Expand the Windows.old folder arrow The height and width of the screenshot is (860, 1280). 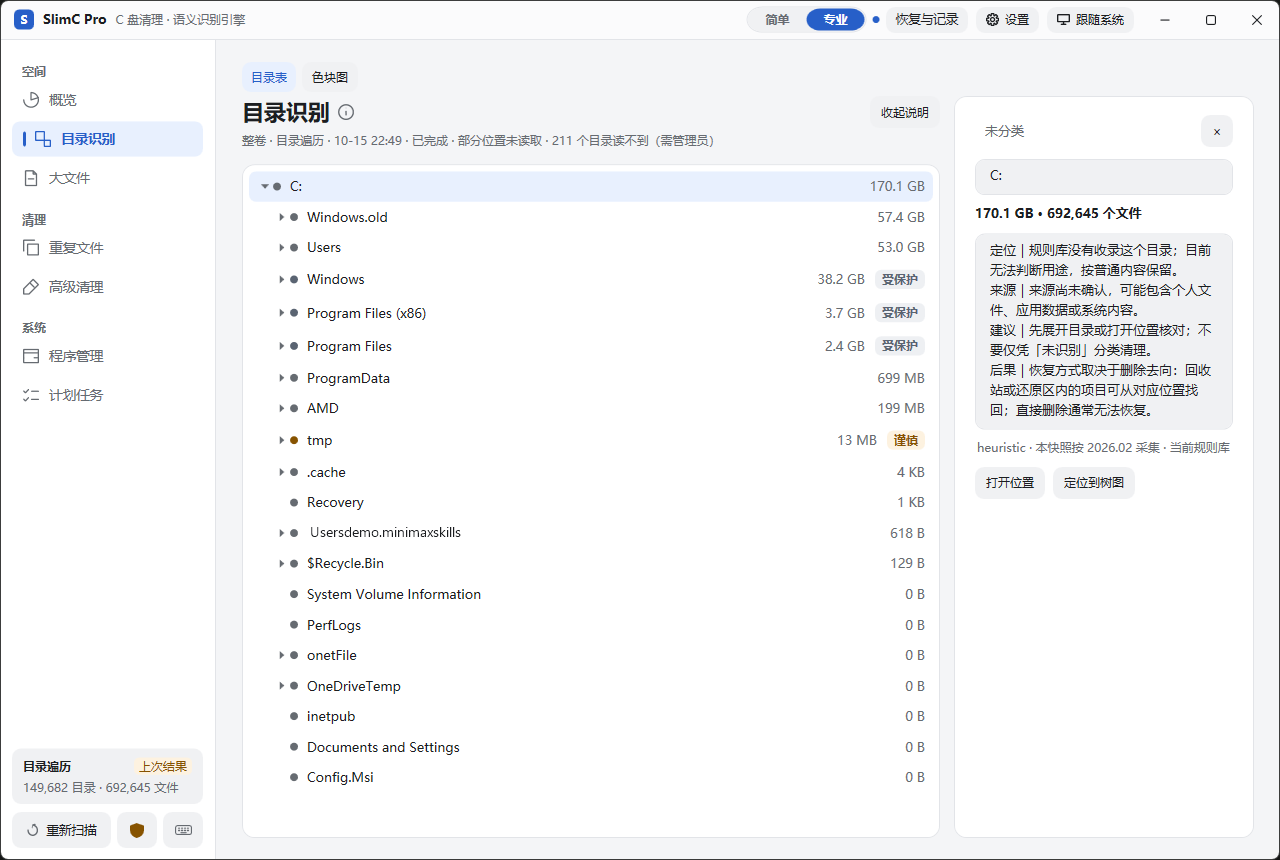[x=282, y=217]
